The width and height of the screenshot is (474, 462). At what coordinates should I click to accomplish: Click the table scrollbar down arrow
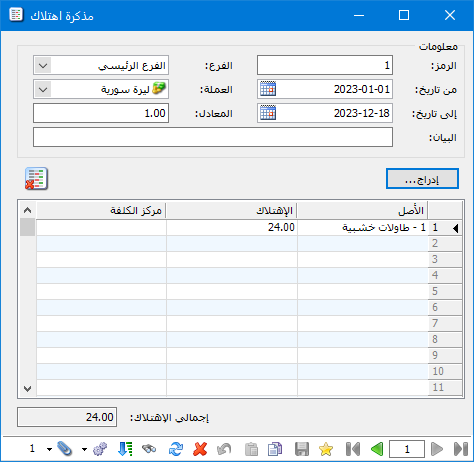coord(27,388)
